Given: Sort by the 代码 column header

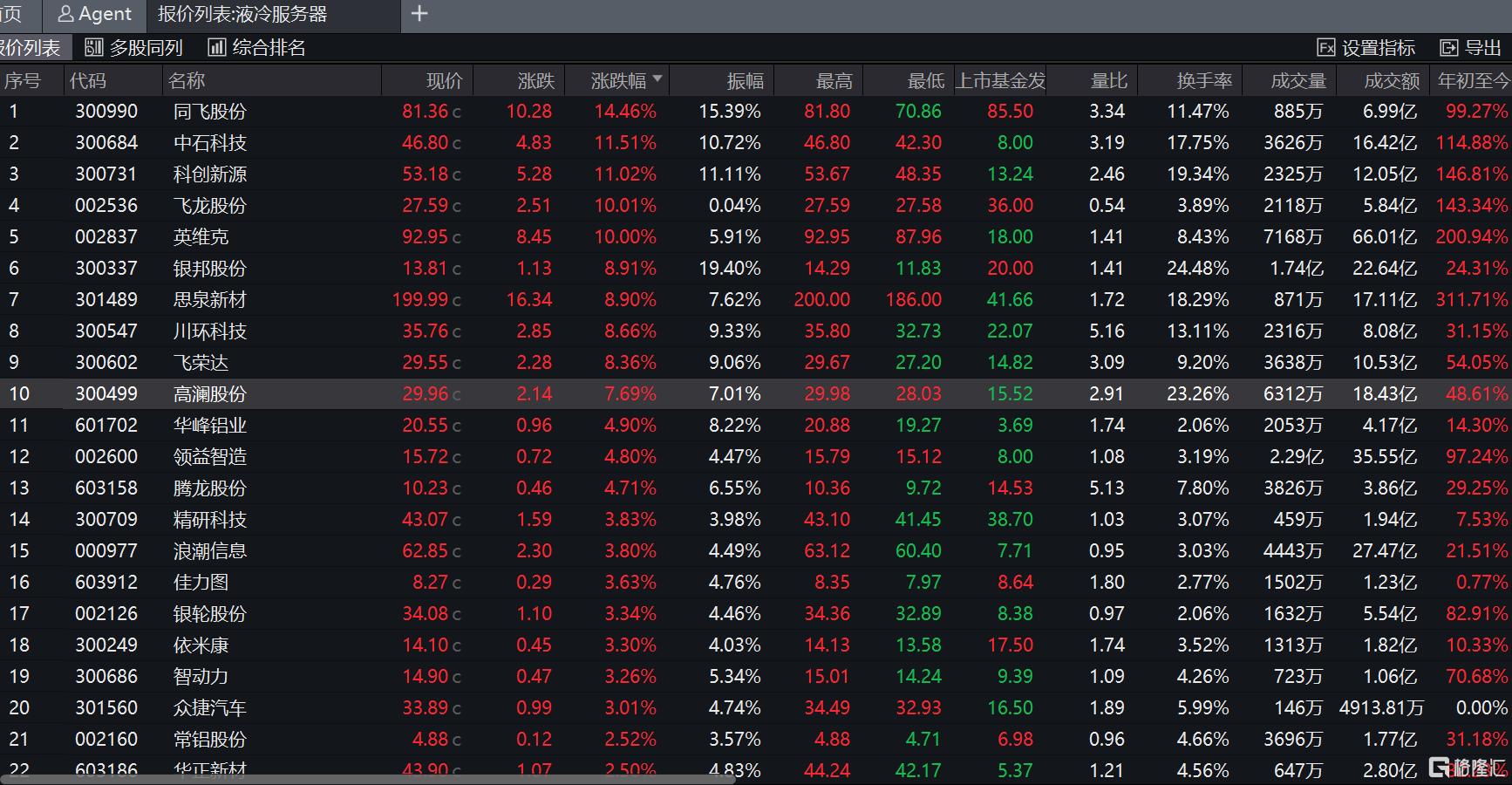Looking at the screenshot, I should click(x=88, y=81).
